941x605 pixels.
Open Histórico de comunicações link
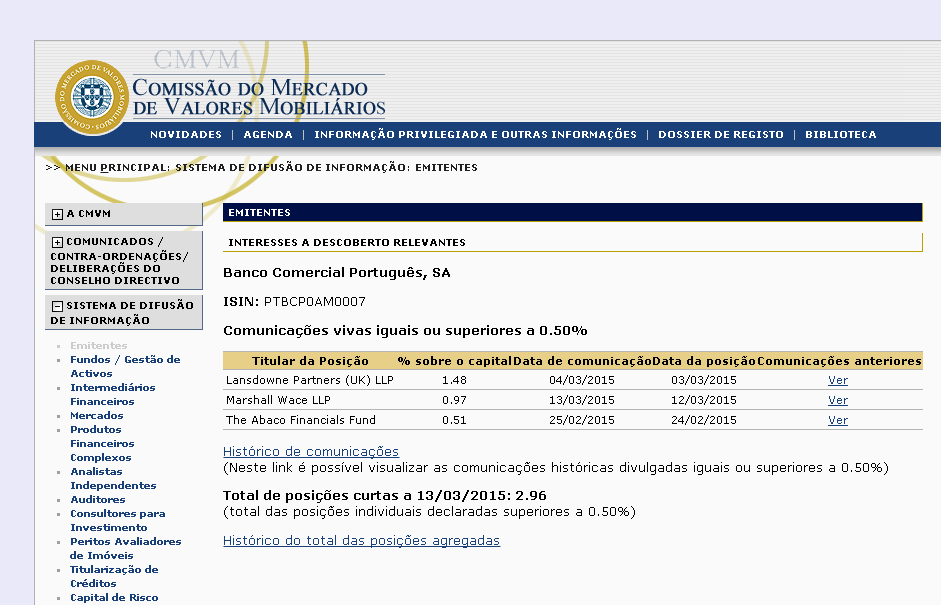pos(311,451)
